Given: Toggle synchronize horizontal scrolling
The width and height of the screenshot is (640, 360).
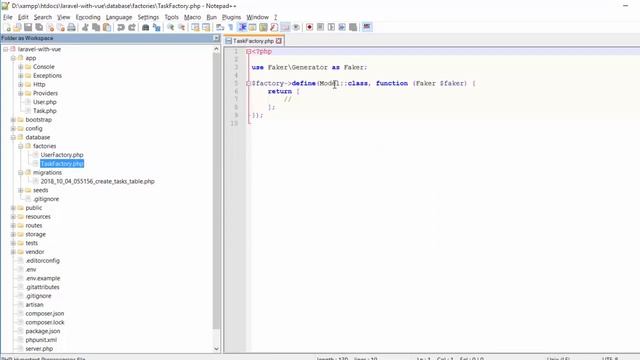Looking at the screenshot, I should tap(206, 27).
